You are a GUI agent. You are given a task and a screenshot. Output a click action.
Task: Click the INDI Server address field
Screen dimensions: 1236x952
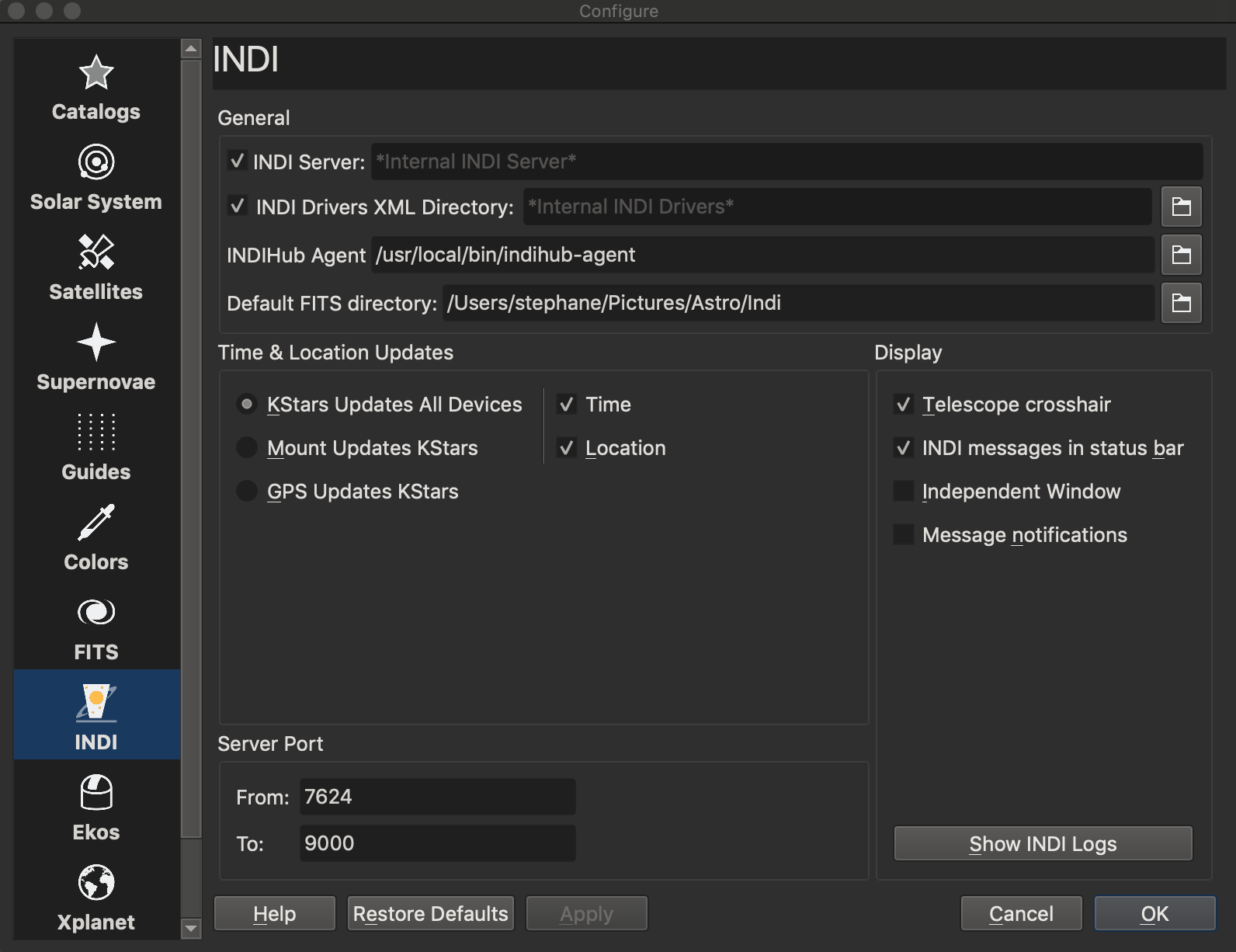click(x=787, y=162)
